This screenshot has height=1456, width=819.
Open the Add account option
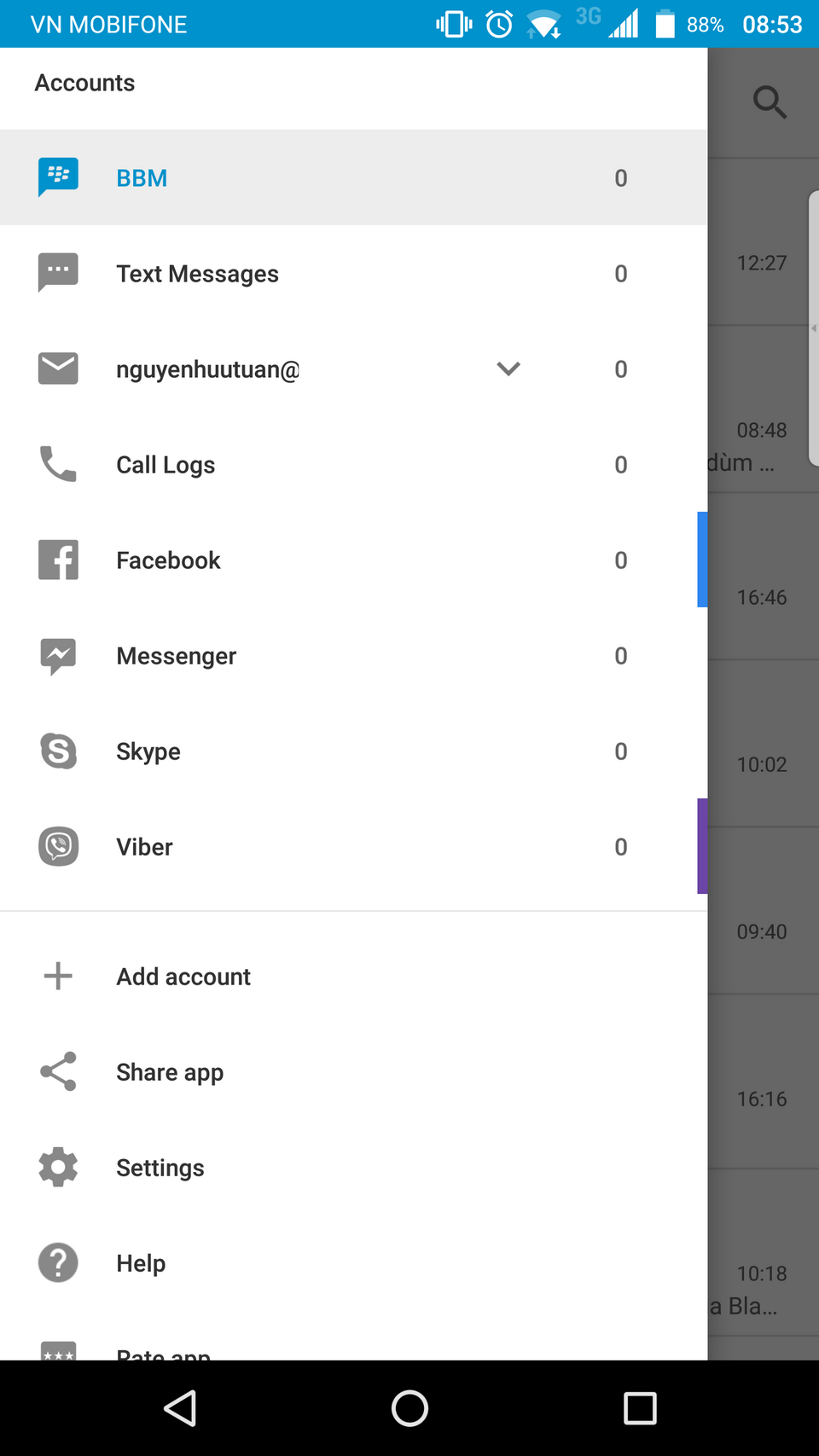[x=183, y=977]
